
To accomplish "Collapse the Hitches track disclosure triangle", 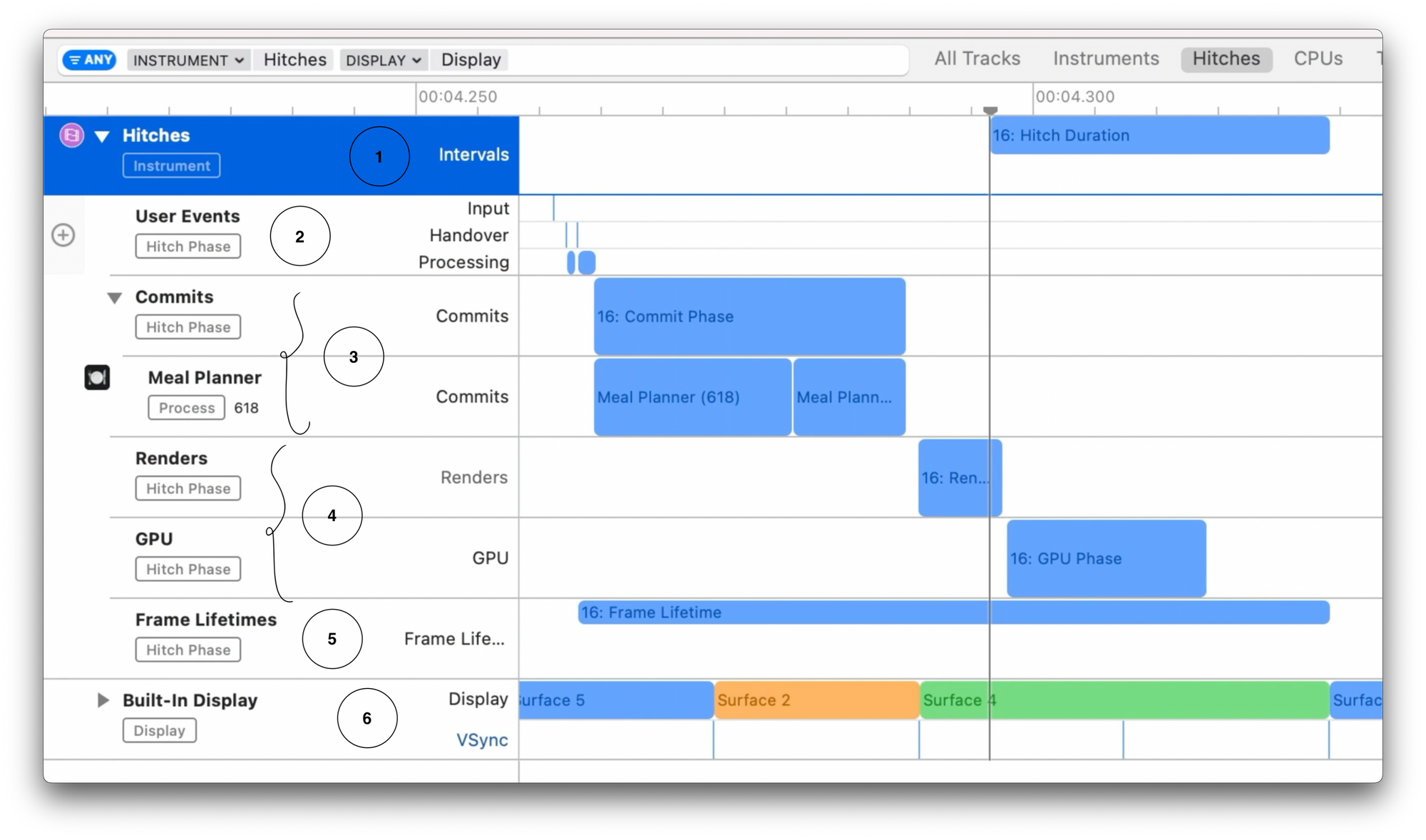I will [x=102, y=136].
